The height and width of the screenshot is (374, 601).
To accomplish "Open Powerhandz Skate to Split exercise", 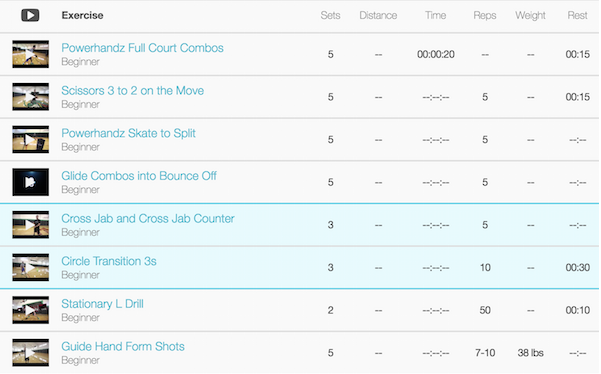I will pyautogui.click(x=128, y=133).
